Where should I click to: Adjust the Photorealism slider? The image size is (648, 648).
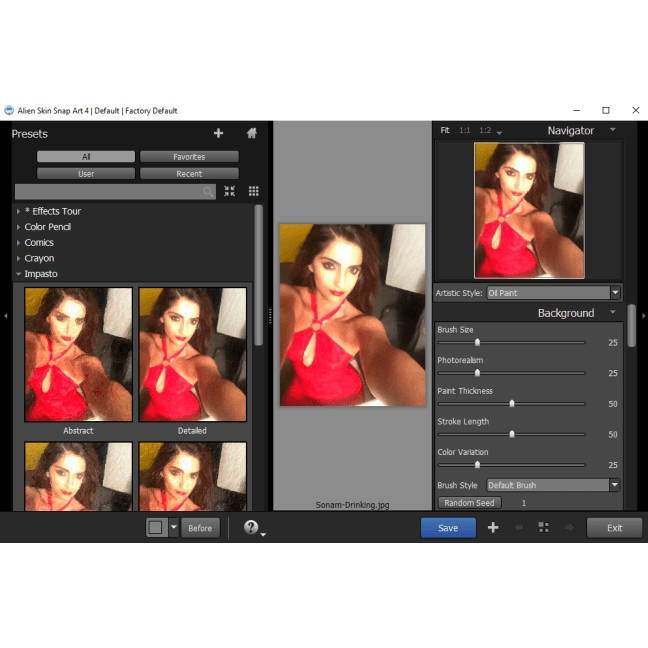click(477, 373)
